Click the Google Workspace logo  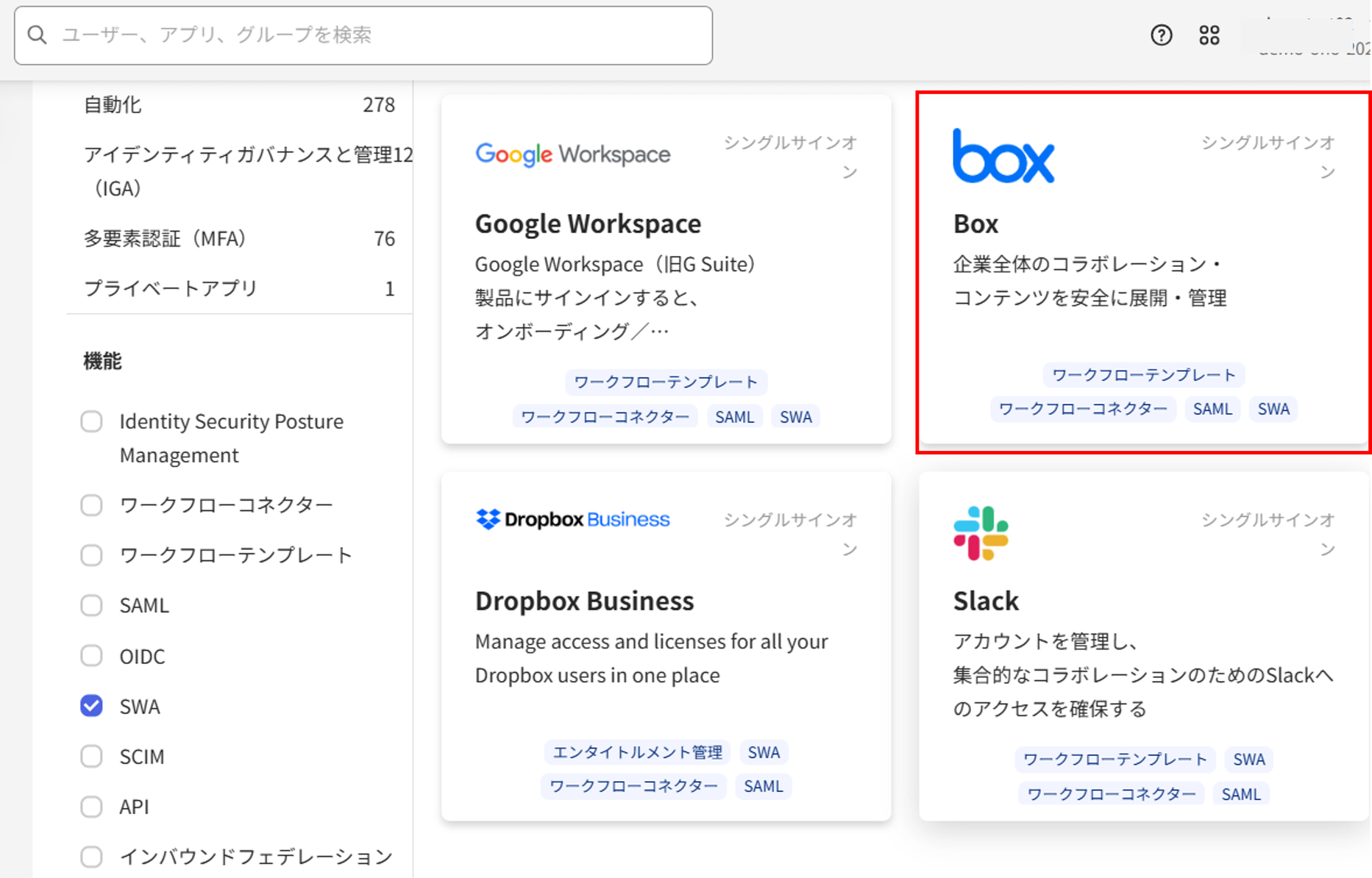(572, 154)
